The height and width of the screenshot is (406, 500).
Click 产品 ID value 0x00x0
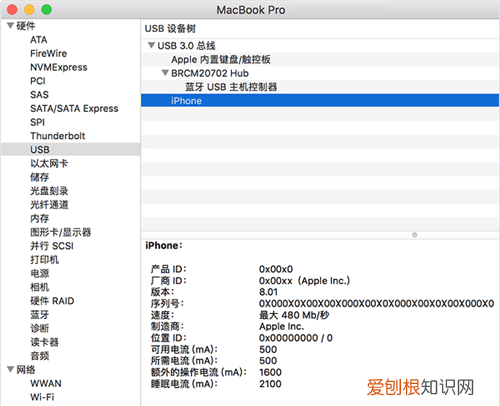(x=276, y=269)
